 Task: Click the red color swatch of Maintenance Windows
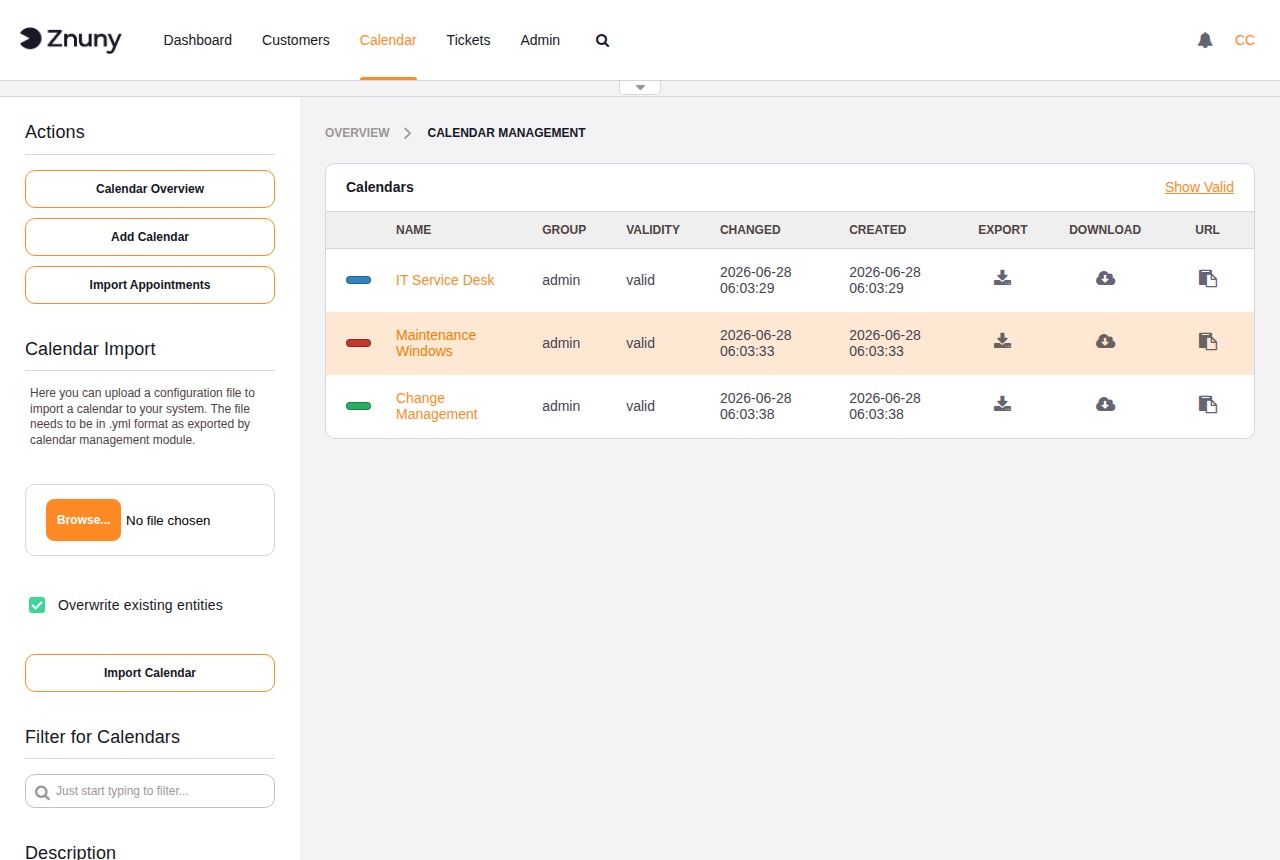[x=358, y=343]
